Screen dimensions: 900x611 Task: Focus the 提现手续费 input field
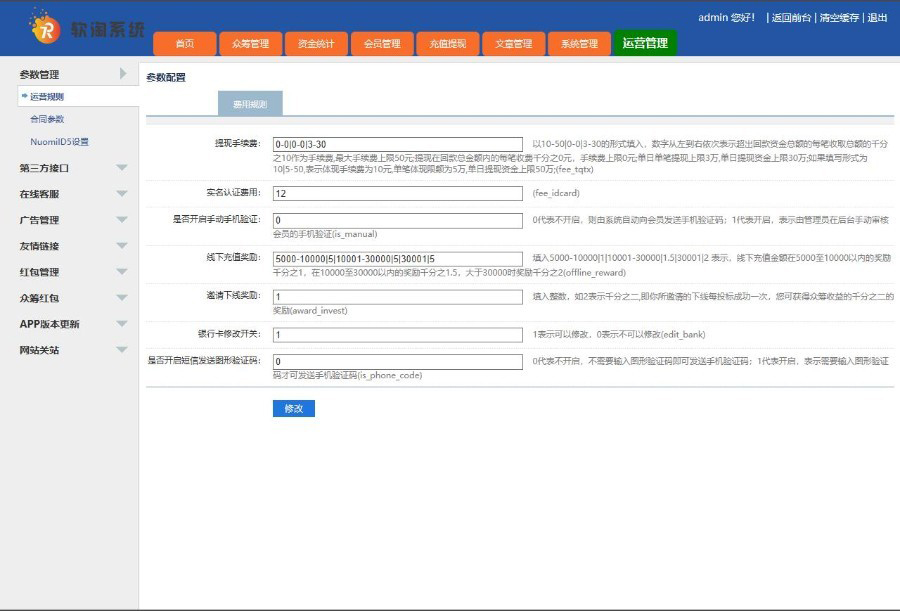pos(397,144)
